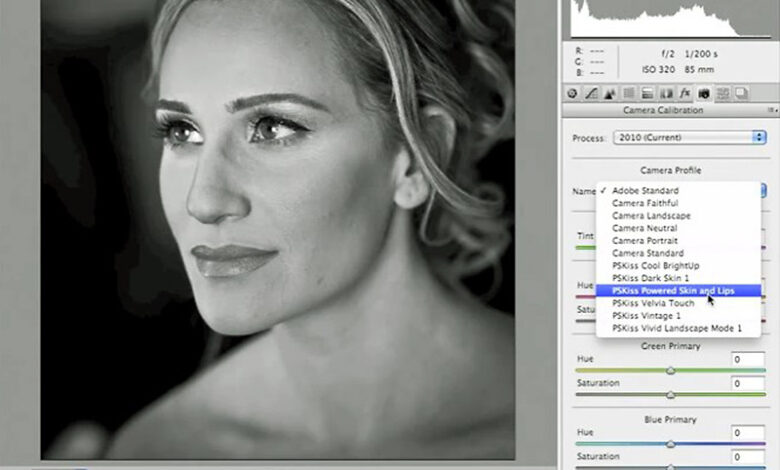Click the Blue Primary section heading
780x470 pixels.
(x=671, y=420)
